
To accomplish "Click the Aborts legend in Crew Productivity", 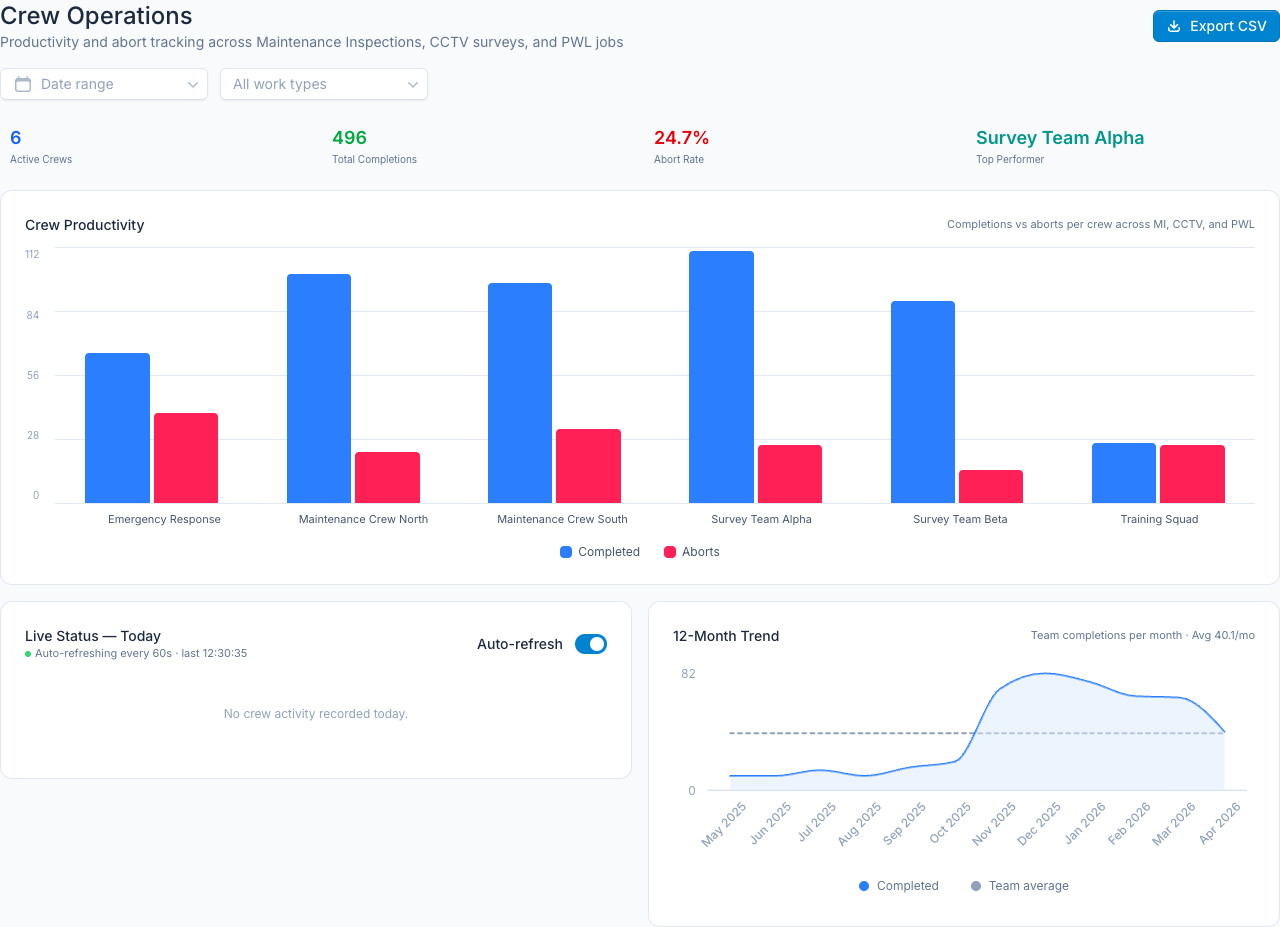I will point(692,552).
